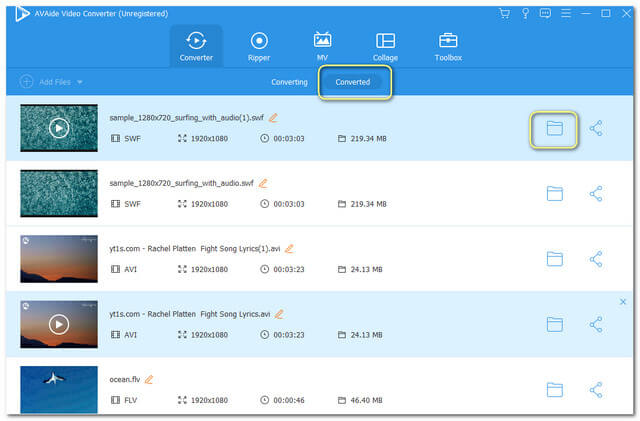The width and height of the screenshot is (640, 421).
Task: Click the Add Files button
Action: 45,82
